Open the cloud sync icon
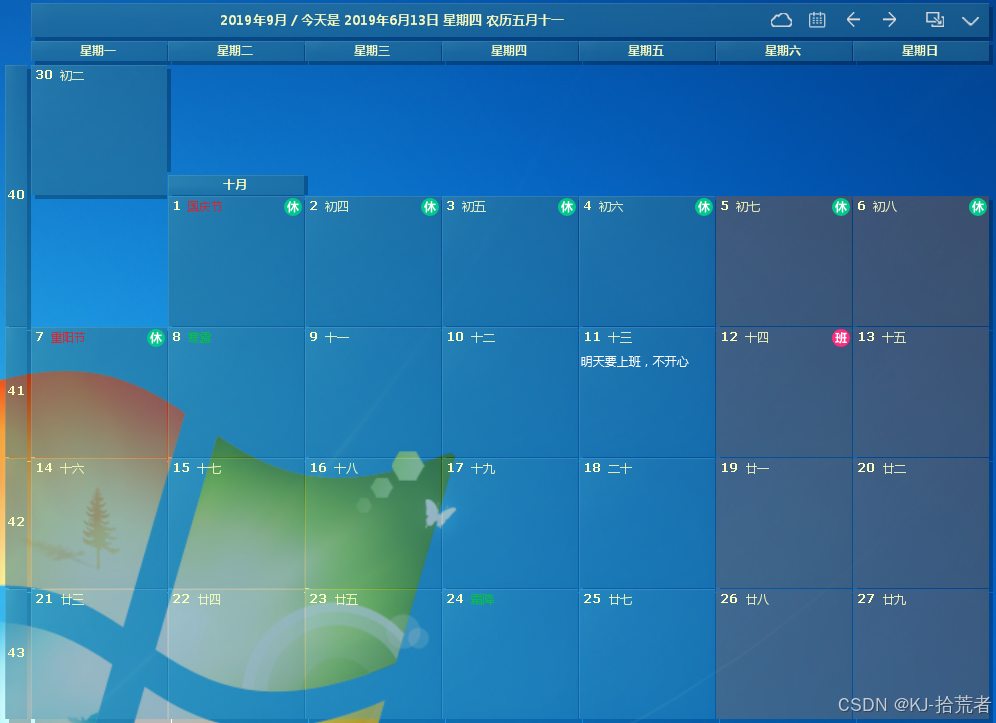This screenshot has width=996, height=723. [781, 20]
